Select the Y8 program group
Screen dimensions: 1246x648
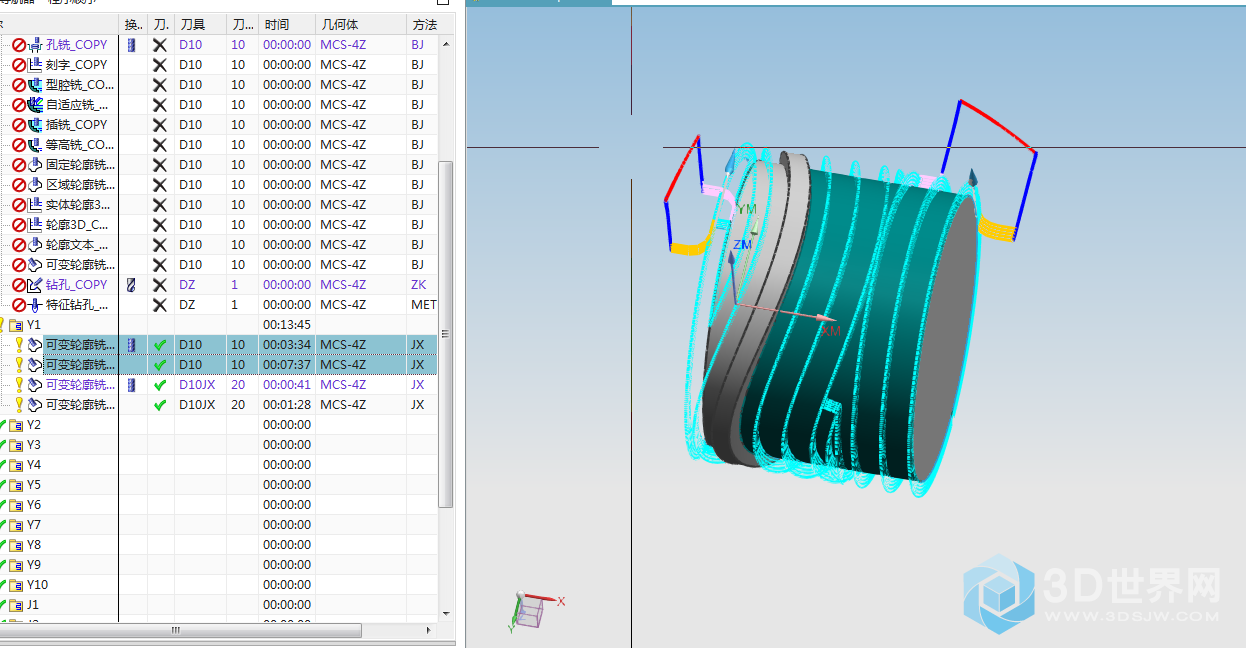pyautogui.click(x=34, y=544)
